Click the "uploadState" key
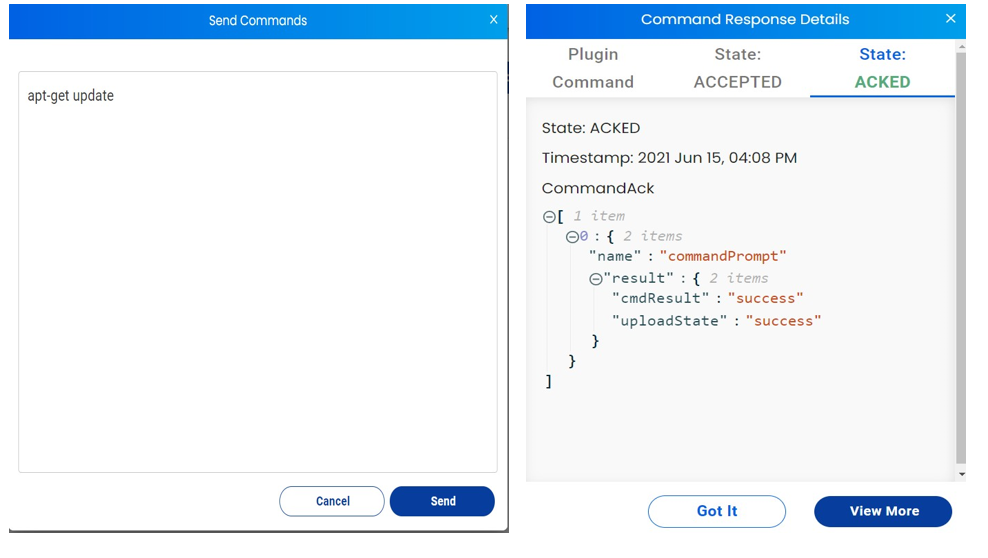This screenshot has height=558, width=988. tap(669, 321)
